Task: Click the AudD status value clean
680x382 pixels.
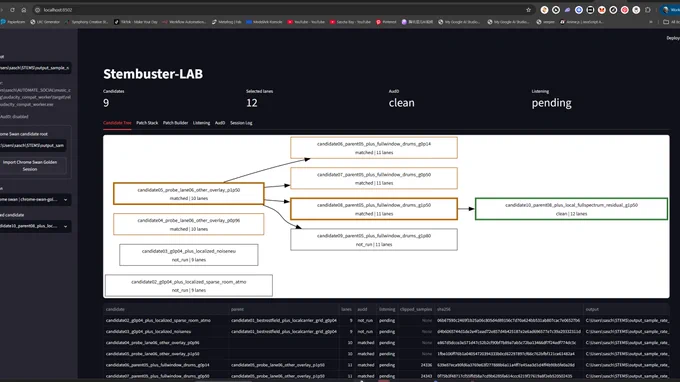Action: 402,103
